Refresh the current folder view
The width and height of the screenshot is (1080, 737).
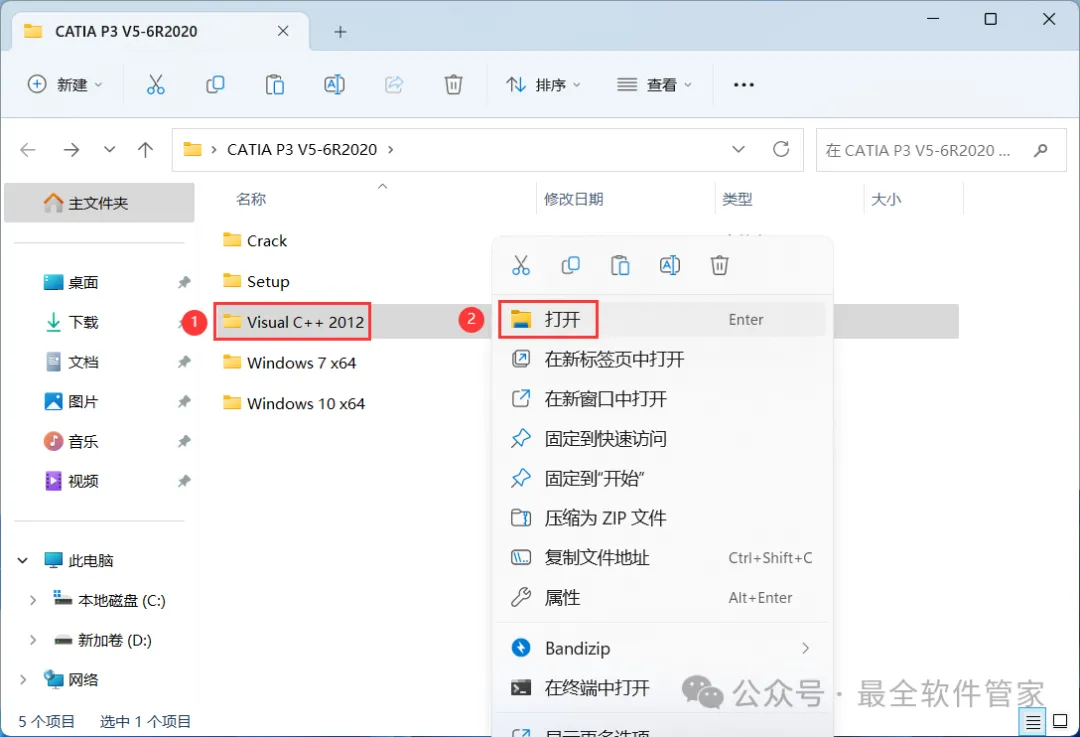coord(780,149)
